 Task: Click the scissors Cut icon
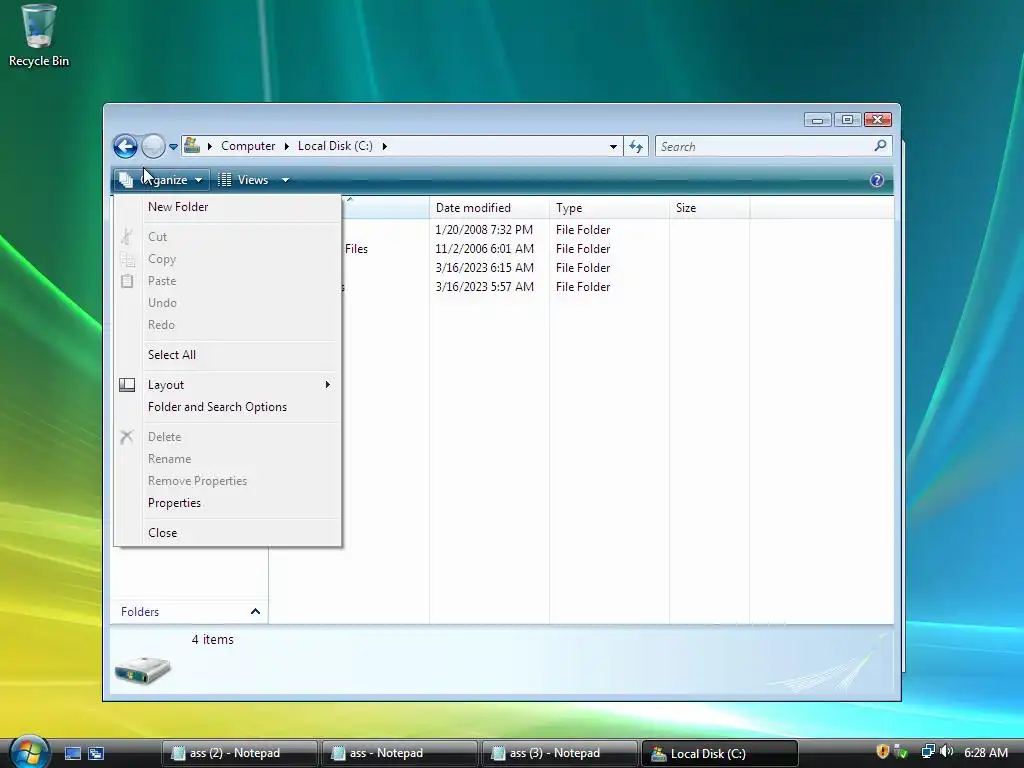(127, 236)
